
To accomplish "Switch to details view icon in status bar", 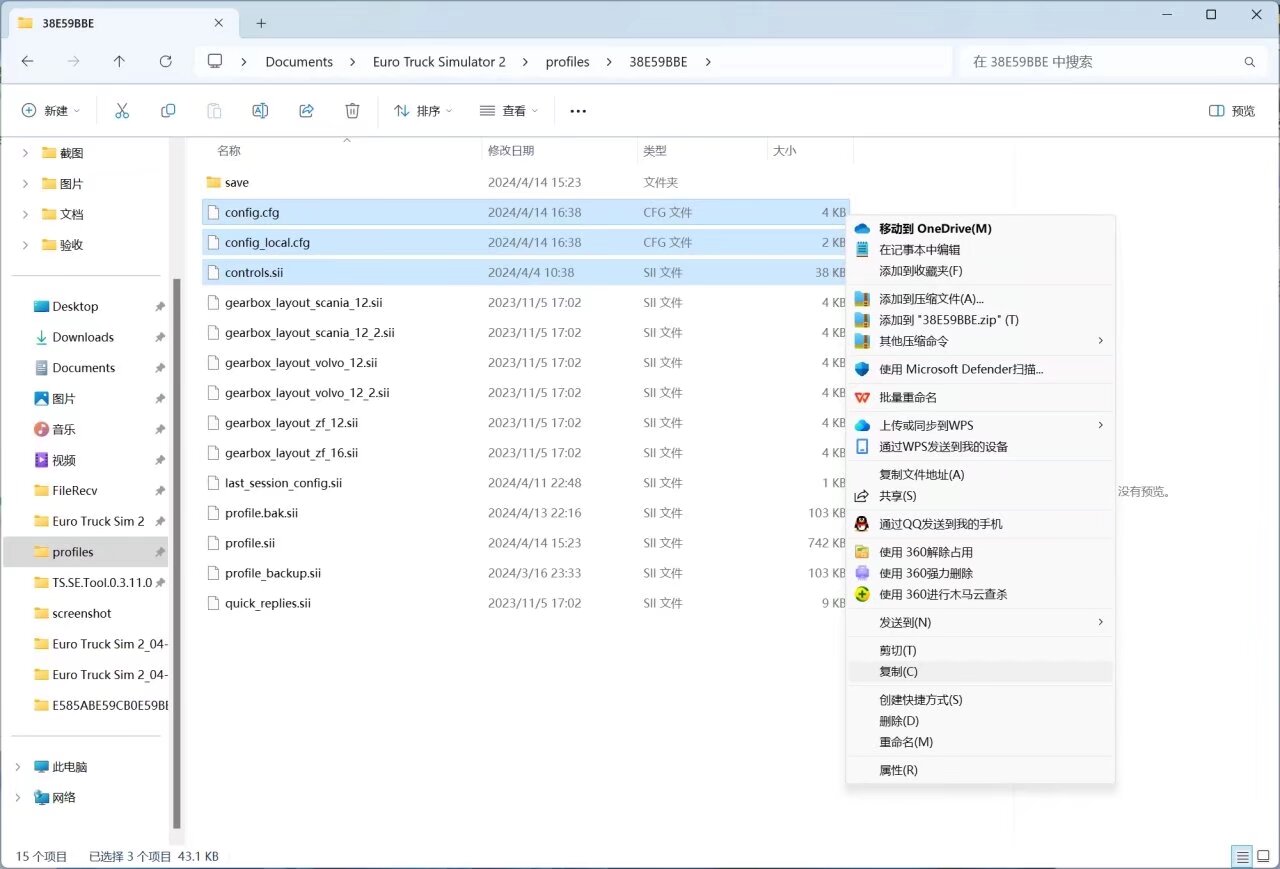I will point(1242,857).
